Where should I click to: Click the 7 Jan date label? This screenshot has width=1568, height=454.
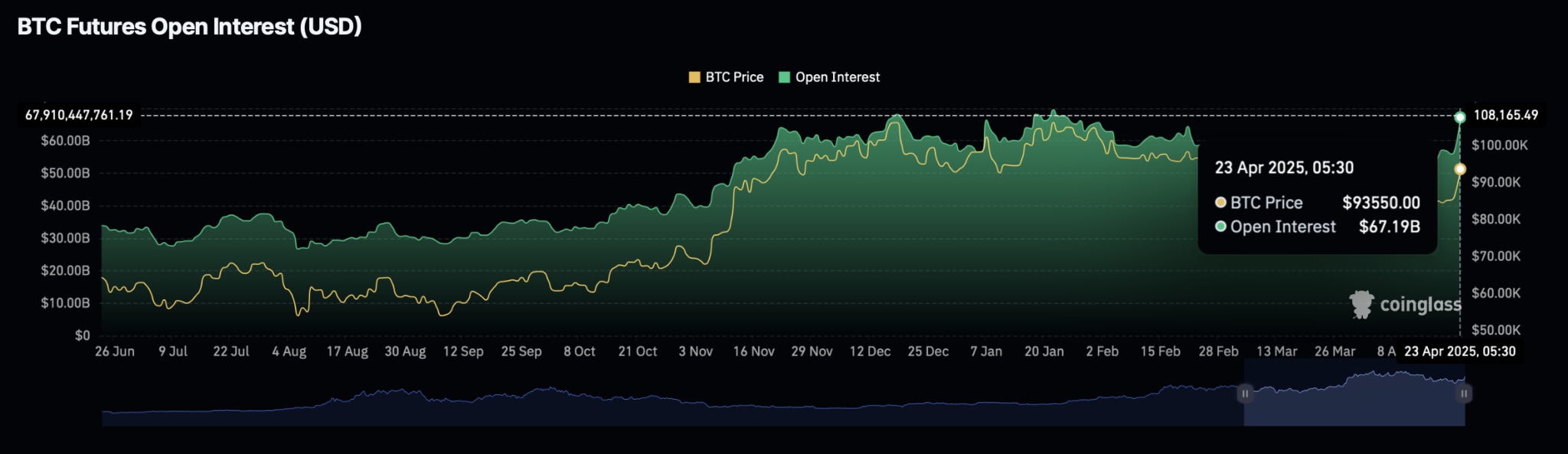[x=986, y=351]
